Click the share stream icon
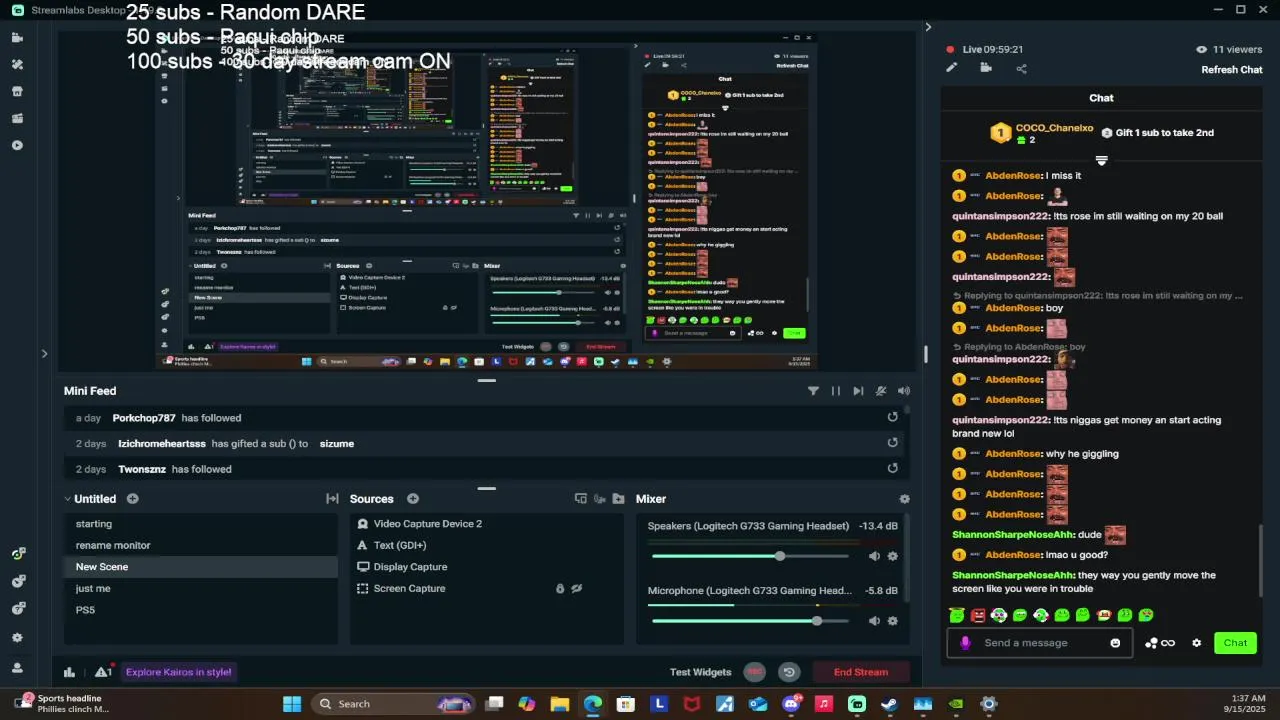Viewport: 1280px width, 720px height. tap(1021, 69)
